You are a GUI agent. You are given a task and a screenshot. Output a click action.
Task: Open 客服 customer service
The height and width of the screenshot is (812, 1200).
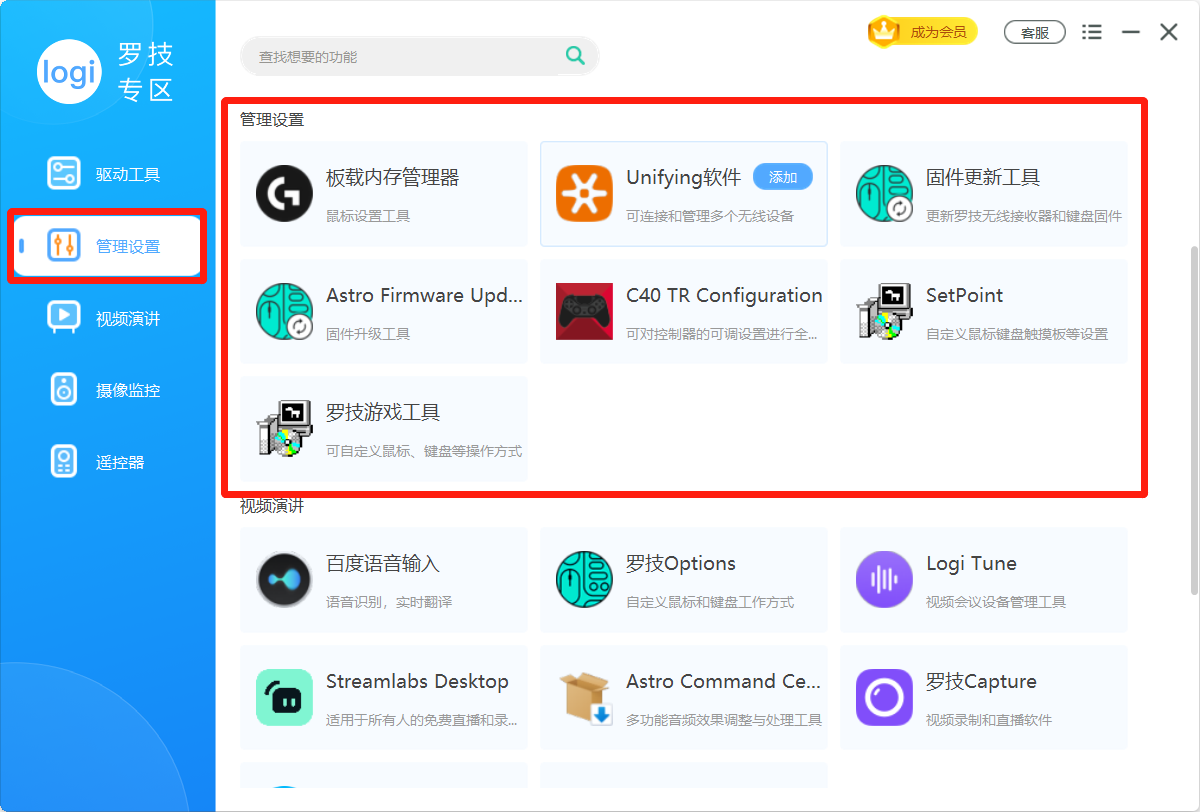(x=1034, y=32)
